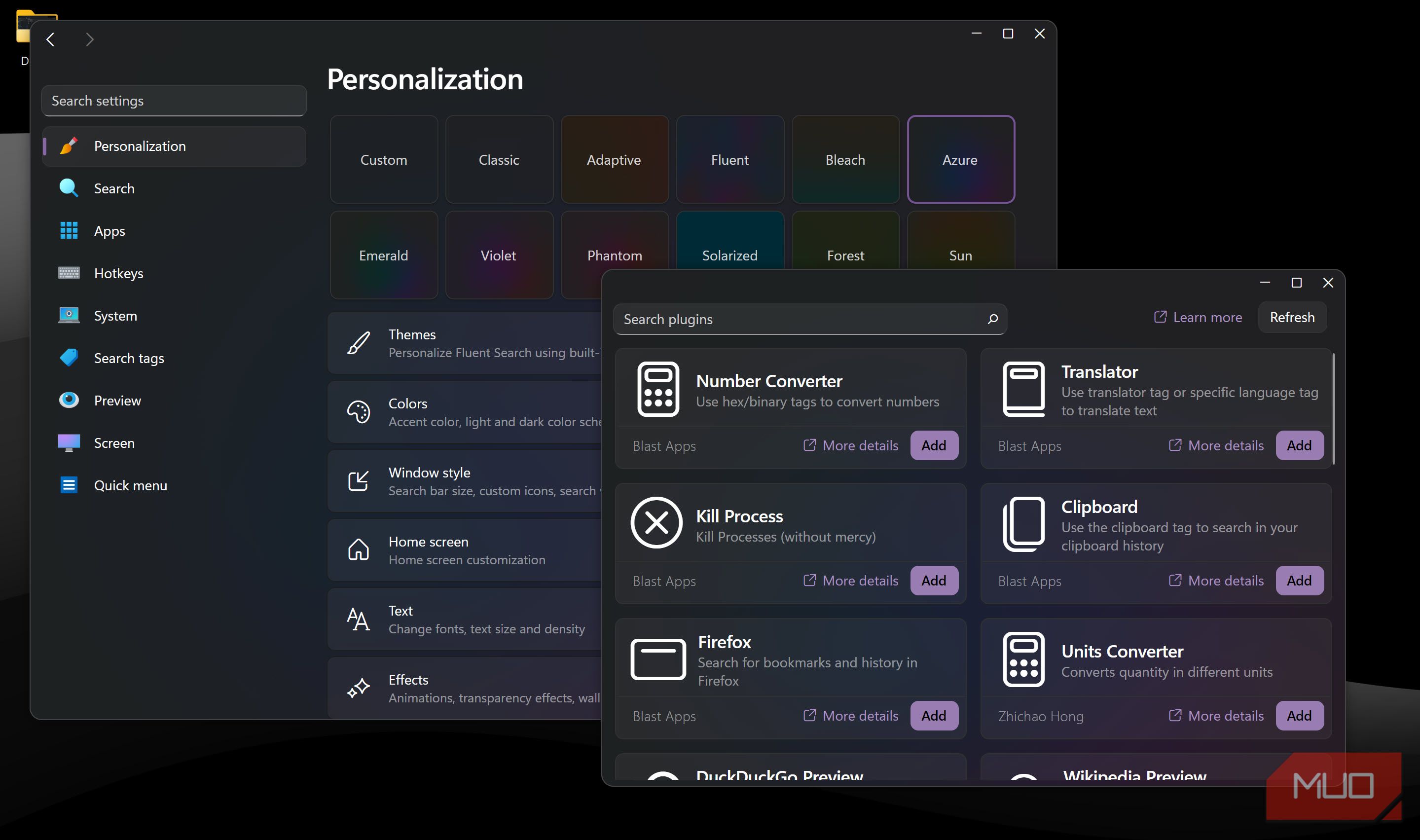
Task: Select the Custom theme swatch
Action: (384, 160)
